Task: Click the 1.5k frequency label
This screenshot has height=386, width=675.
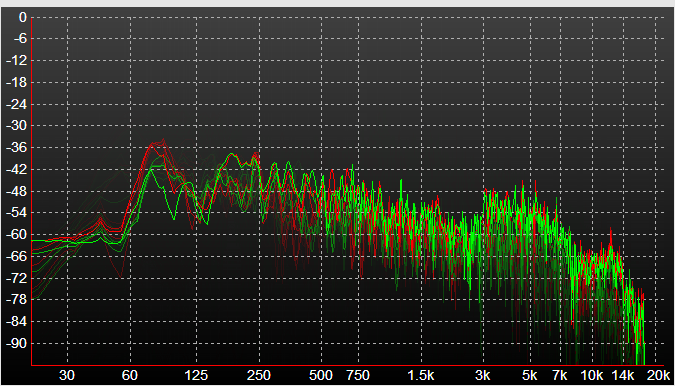Action: 421,375
